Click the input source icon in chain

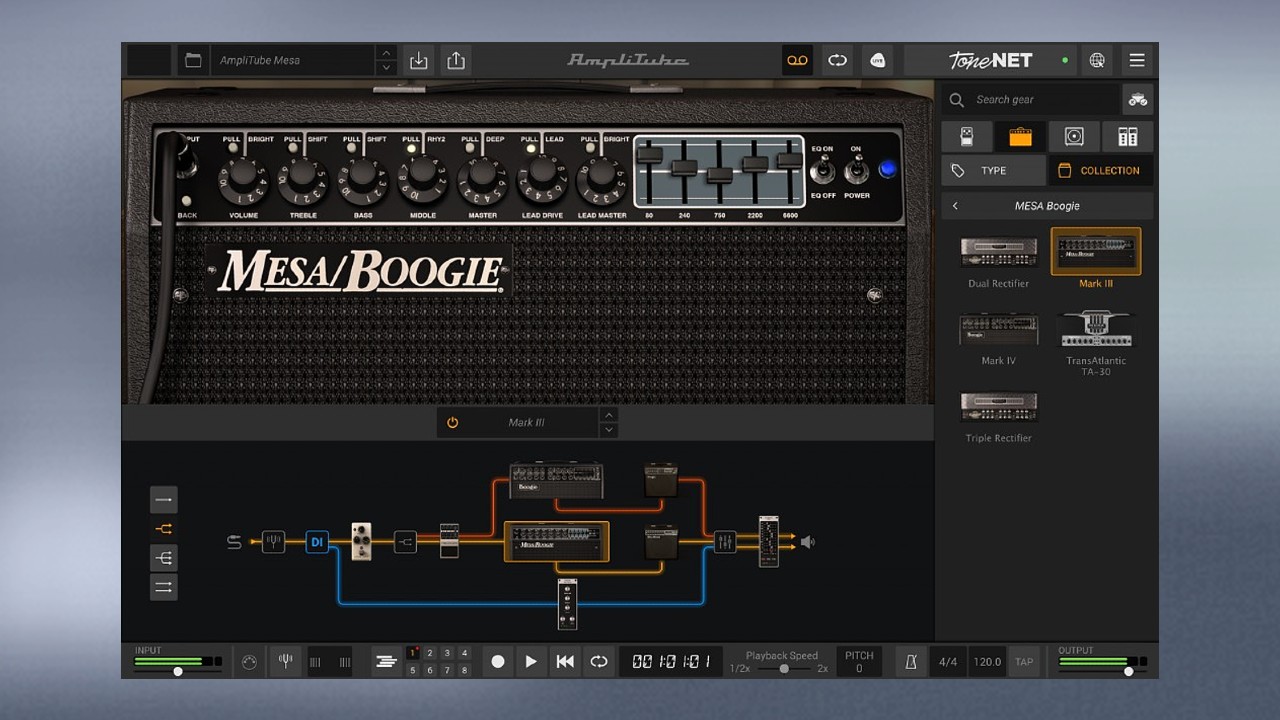click(x=234, y=542)
